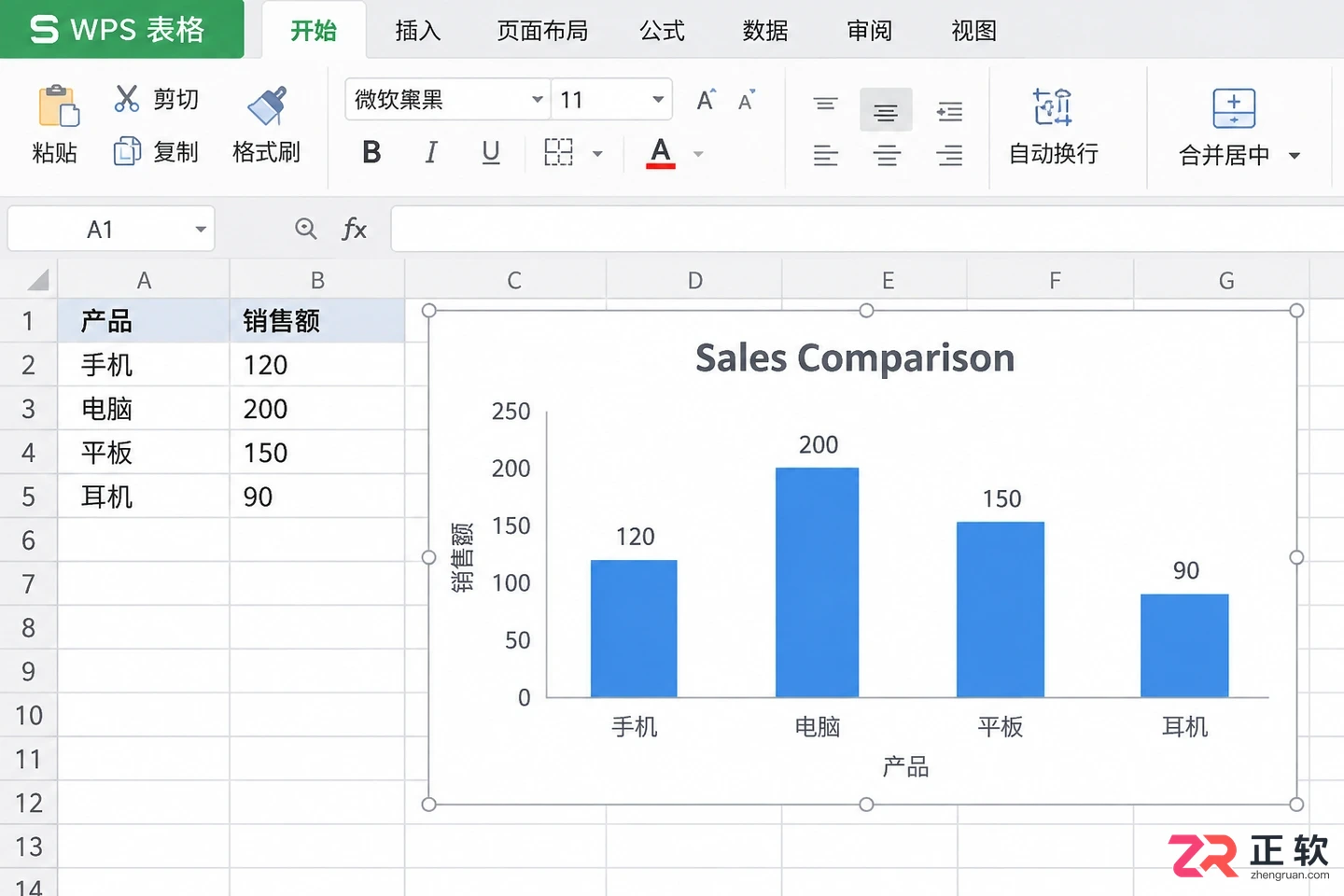
Task: Cut the selection with the scissors icon
Action: (127, 98)
